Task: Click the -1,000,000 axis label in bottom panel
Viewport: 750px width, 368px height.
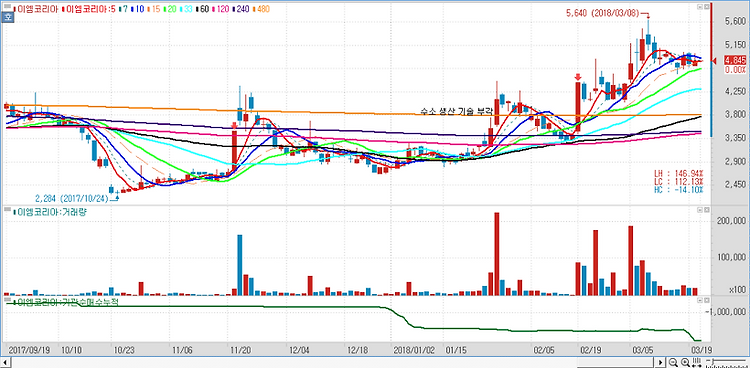Action: [x=726, y=312]
